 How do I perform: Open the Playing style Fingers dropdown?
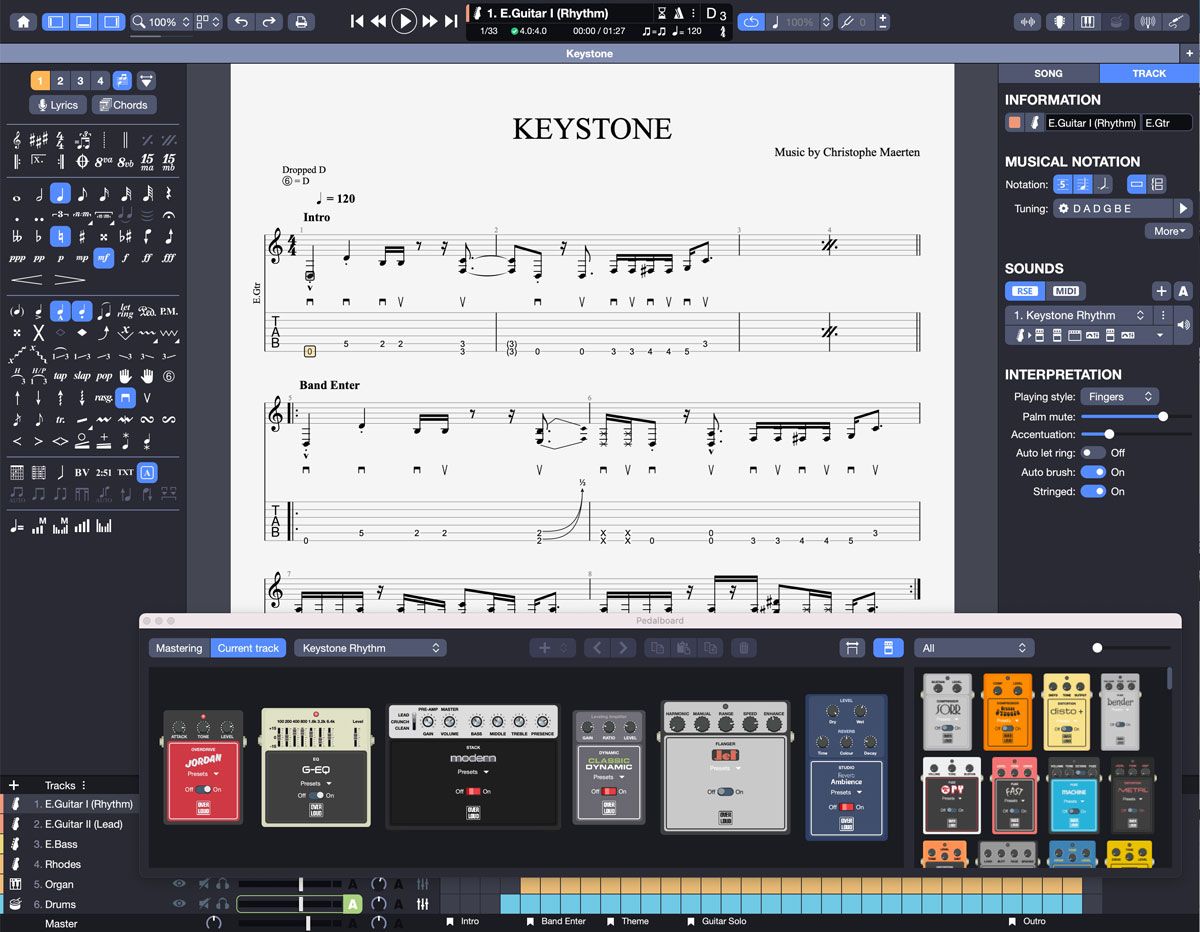coord(1119,396)
